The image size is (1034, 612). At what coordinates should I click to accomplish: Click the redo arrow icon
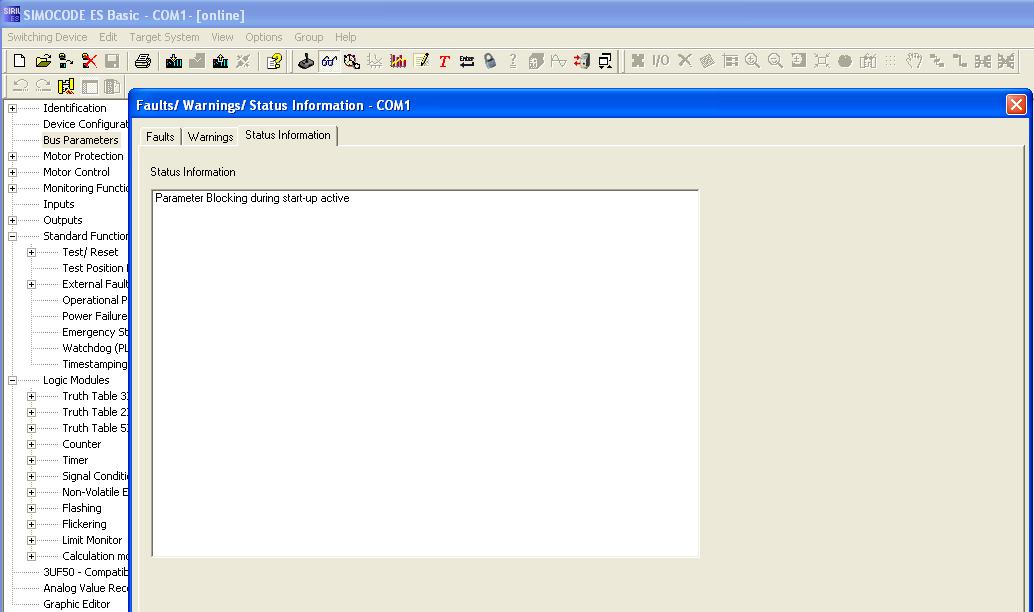[43, 86]
